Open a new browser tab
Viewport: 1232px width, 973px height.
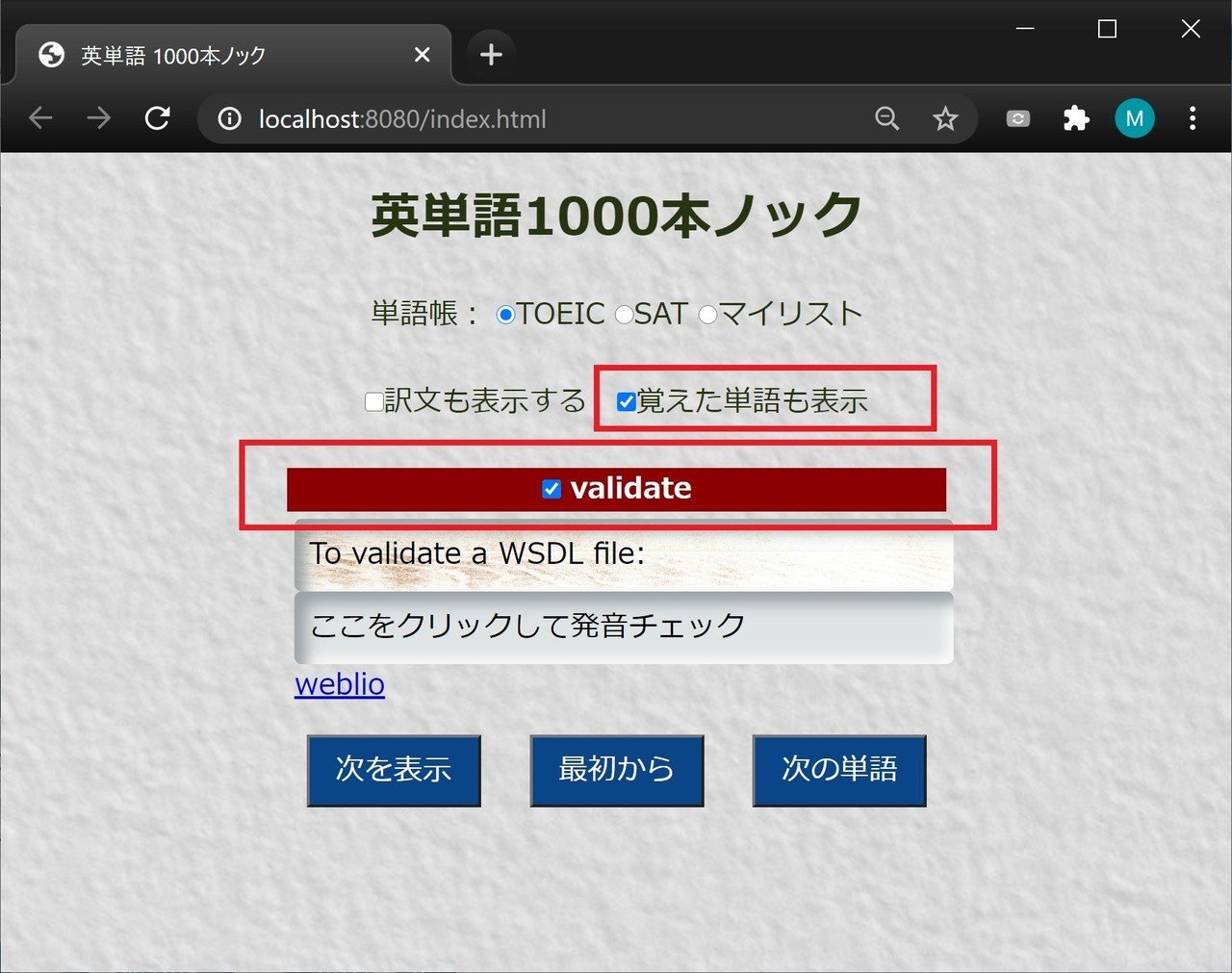pos(491,55)
